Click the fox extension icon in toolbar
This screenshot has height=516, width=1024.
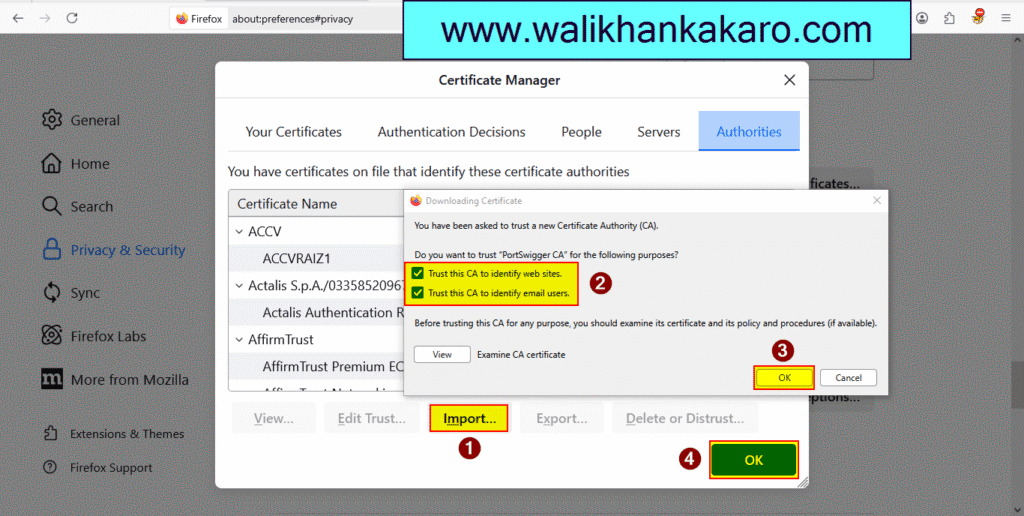coord(978,17)
